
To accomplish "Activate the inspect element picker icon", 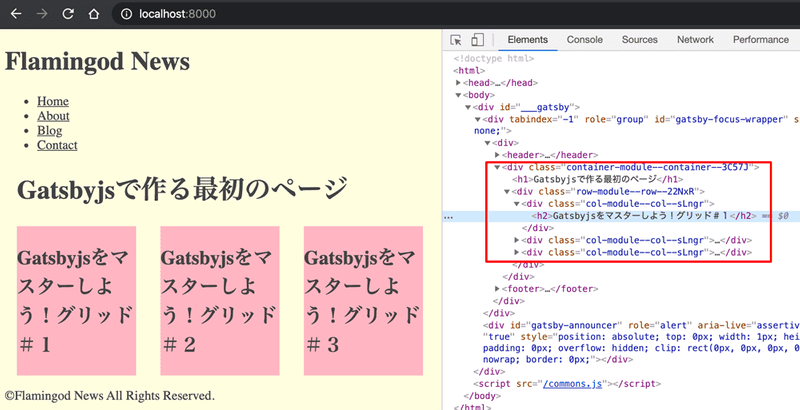I will pyautogui.click(x=456, y=40).
